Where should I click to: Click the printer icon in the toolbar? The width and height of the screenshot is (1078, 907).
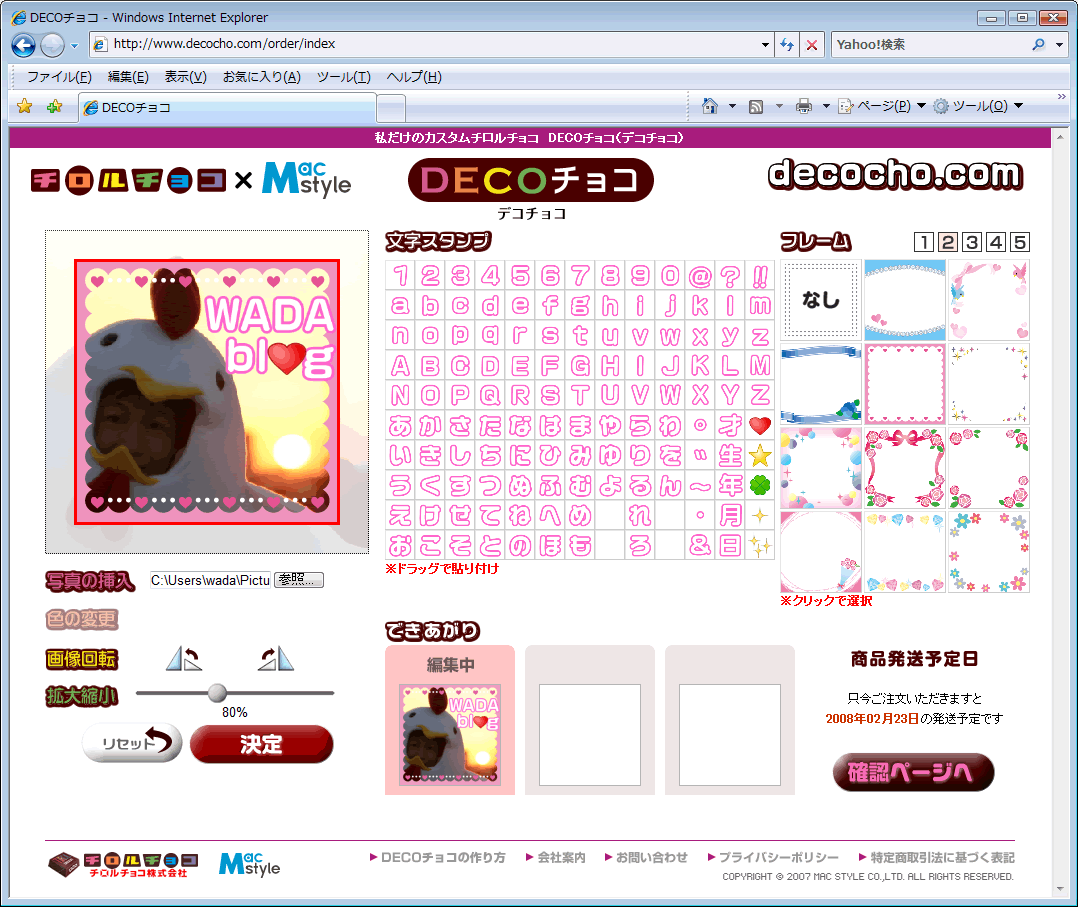point(803,106)
